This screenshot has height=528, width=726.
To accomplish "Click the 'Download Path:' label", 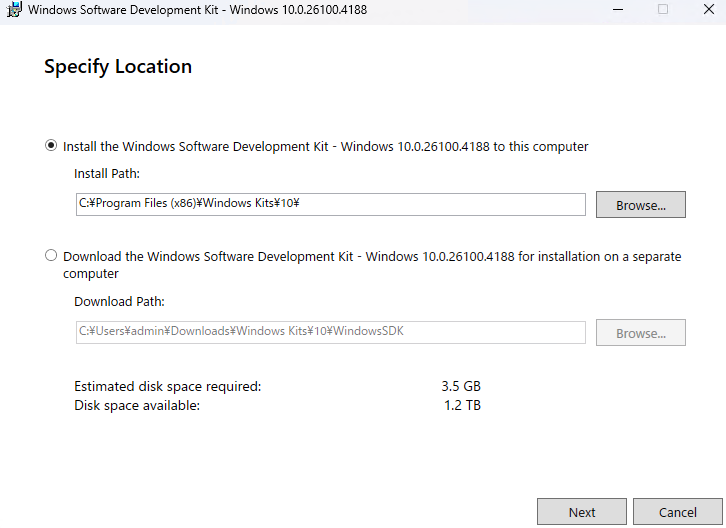I will click(119, 302).
